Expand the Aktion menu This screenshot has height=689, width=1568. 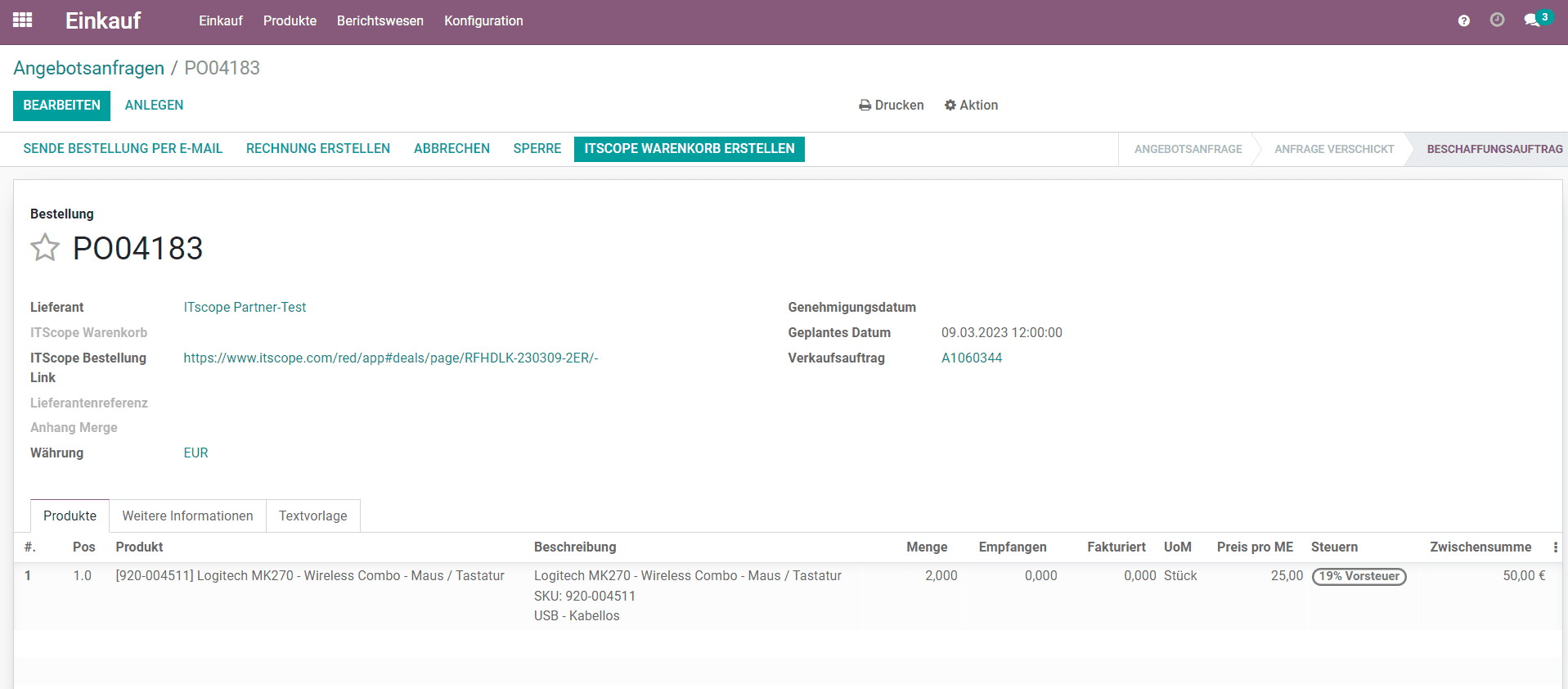tap(971, 106)
